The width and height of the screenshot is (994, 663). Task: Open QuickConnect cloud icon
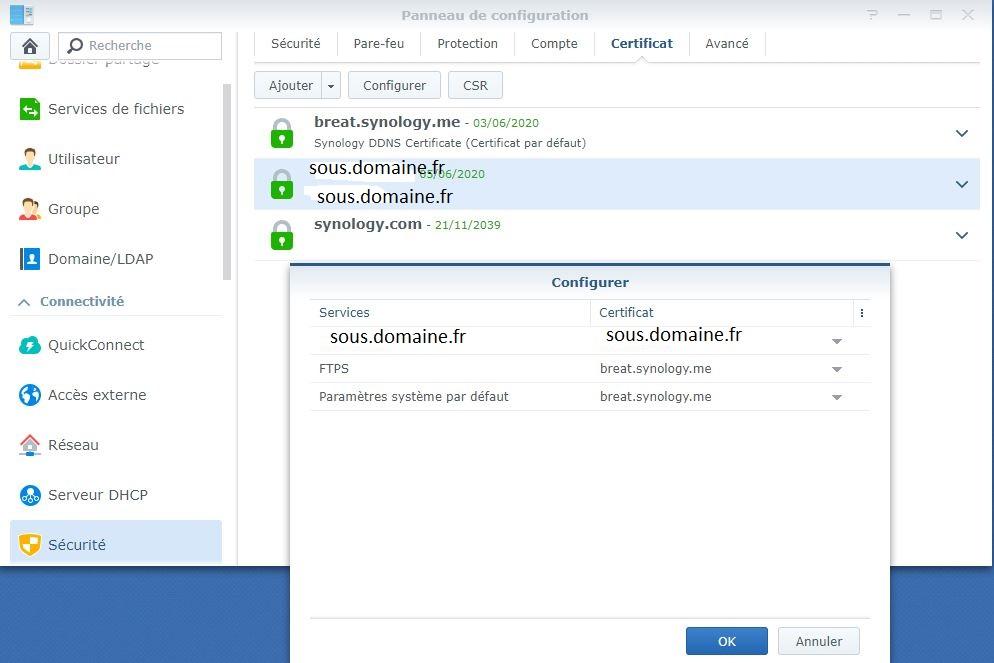click(30, 345)
